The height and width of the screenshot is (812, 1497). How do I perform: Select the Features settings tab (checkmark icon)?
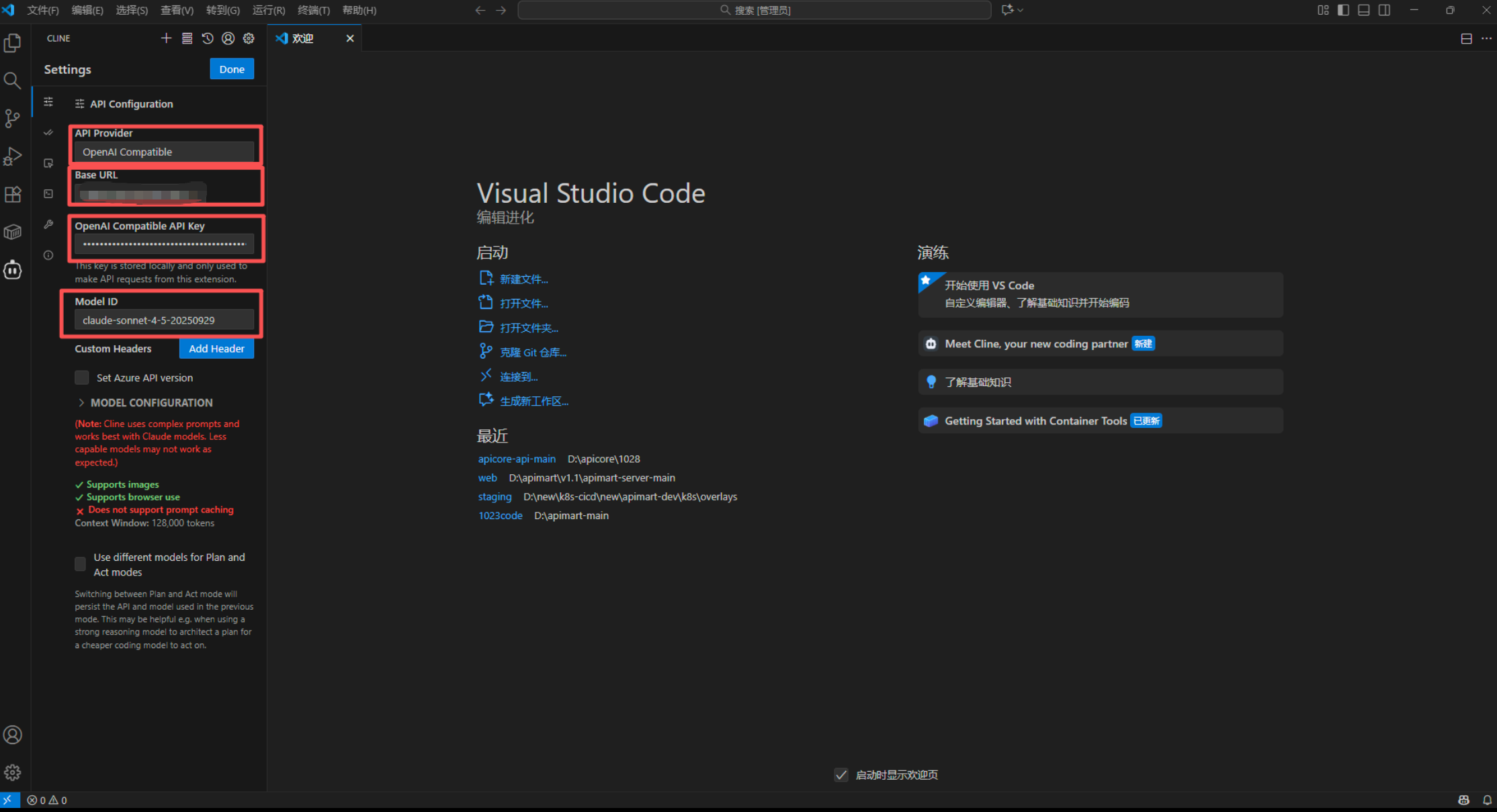coord(48,133)
